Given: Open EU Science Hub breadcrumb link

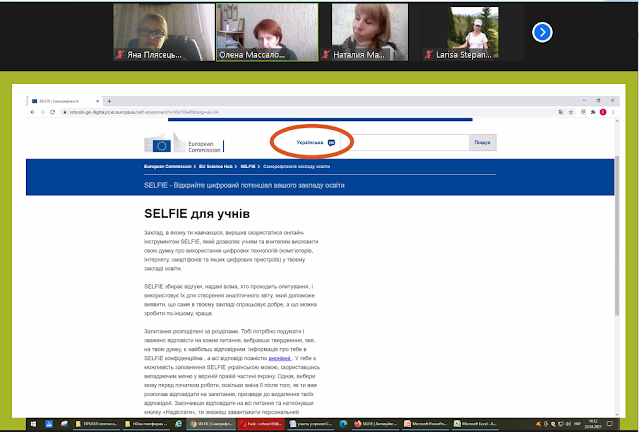Looking at the screenshot, I should point(216,166).
